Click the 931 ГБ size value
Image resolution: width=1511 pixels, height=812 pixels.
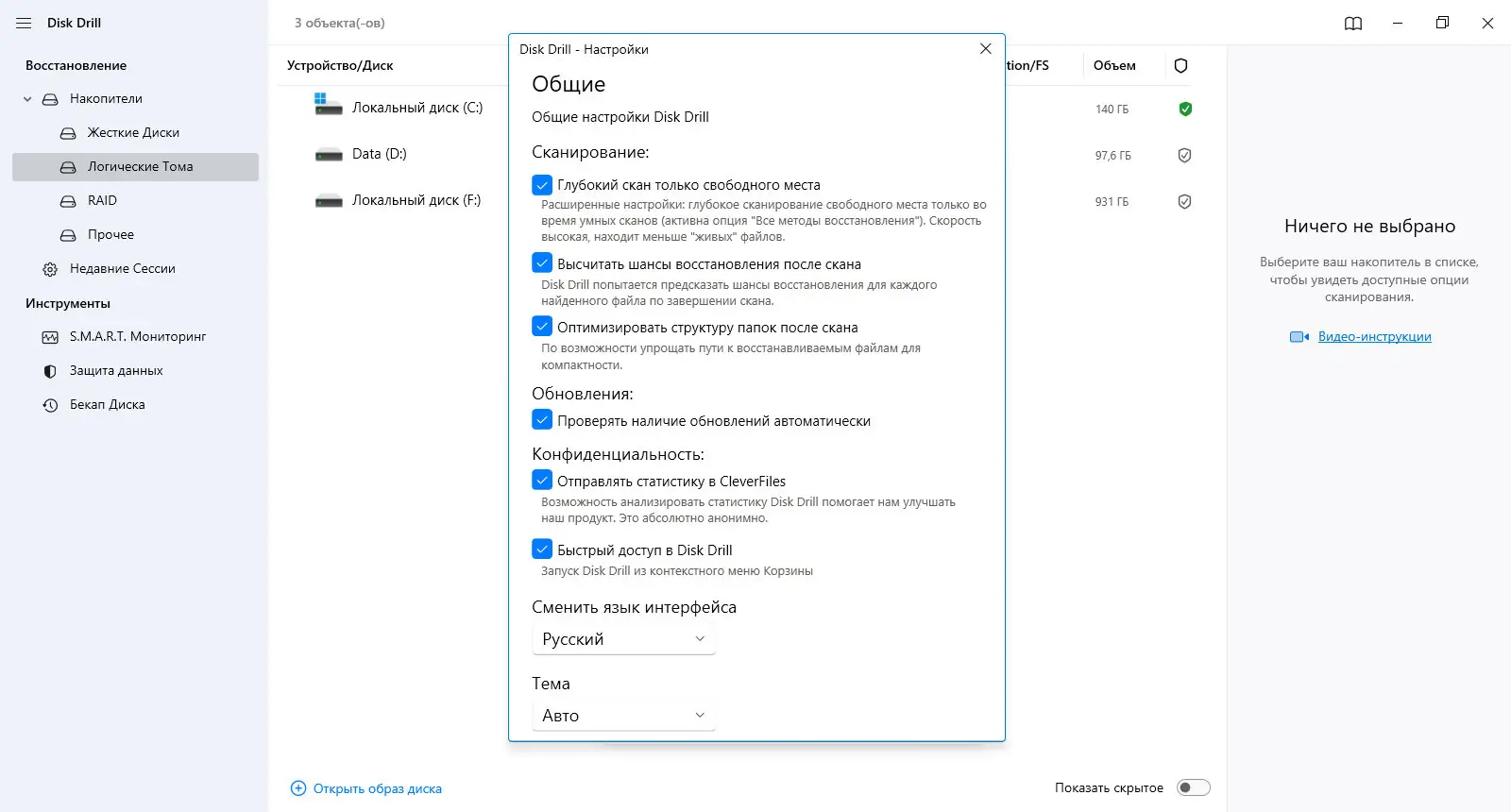1112,202
